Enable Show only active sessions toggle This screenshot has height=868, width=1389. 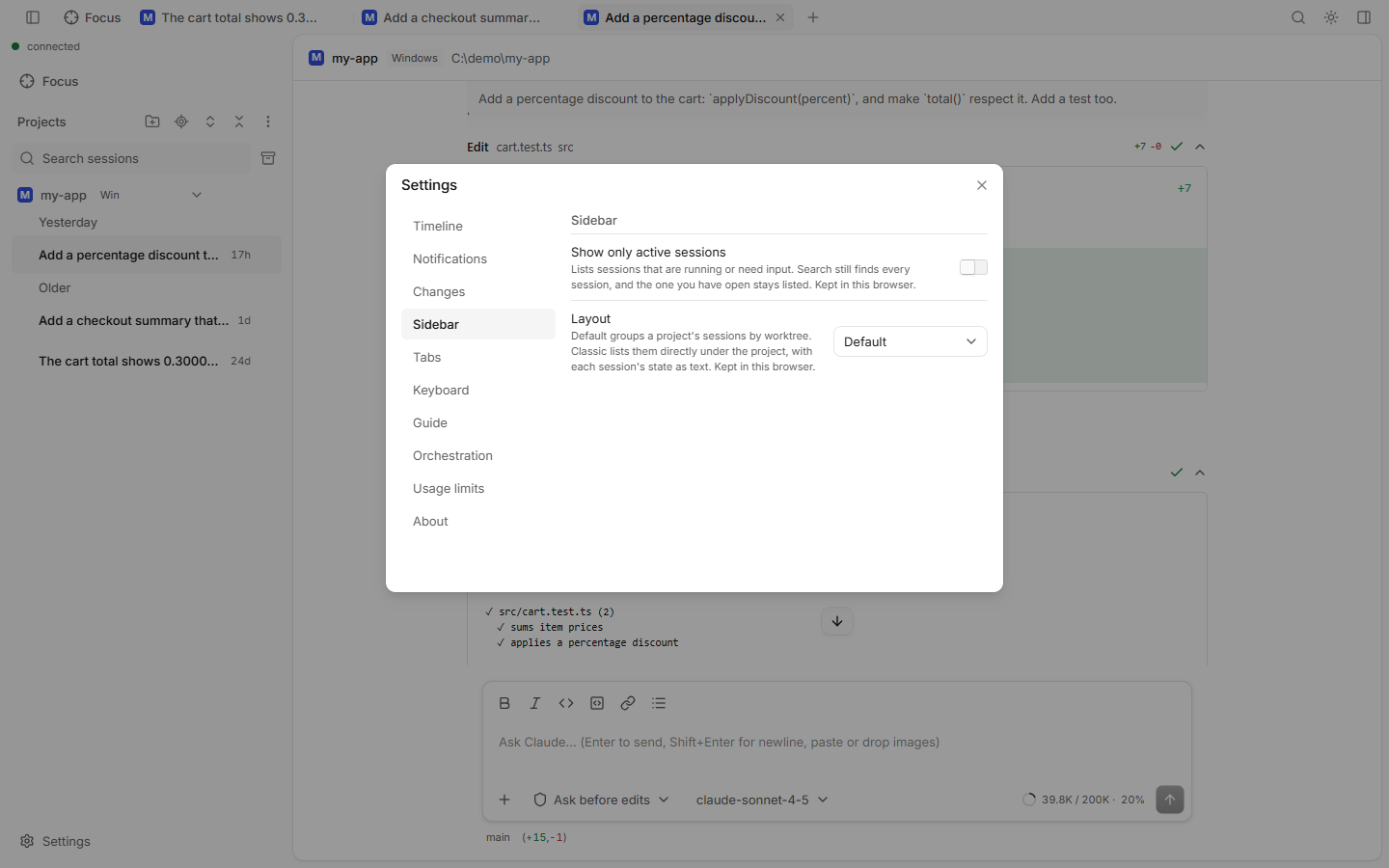973,267
